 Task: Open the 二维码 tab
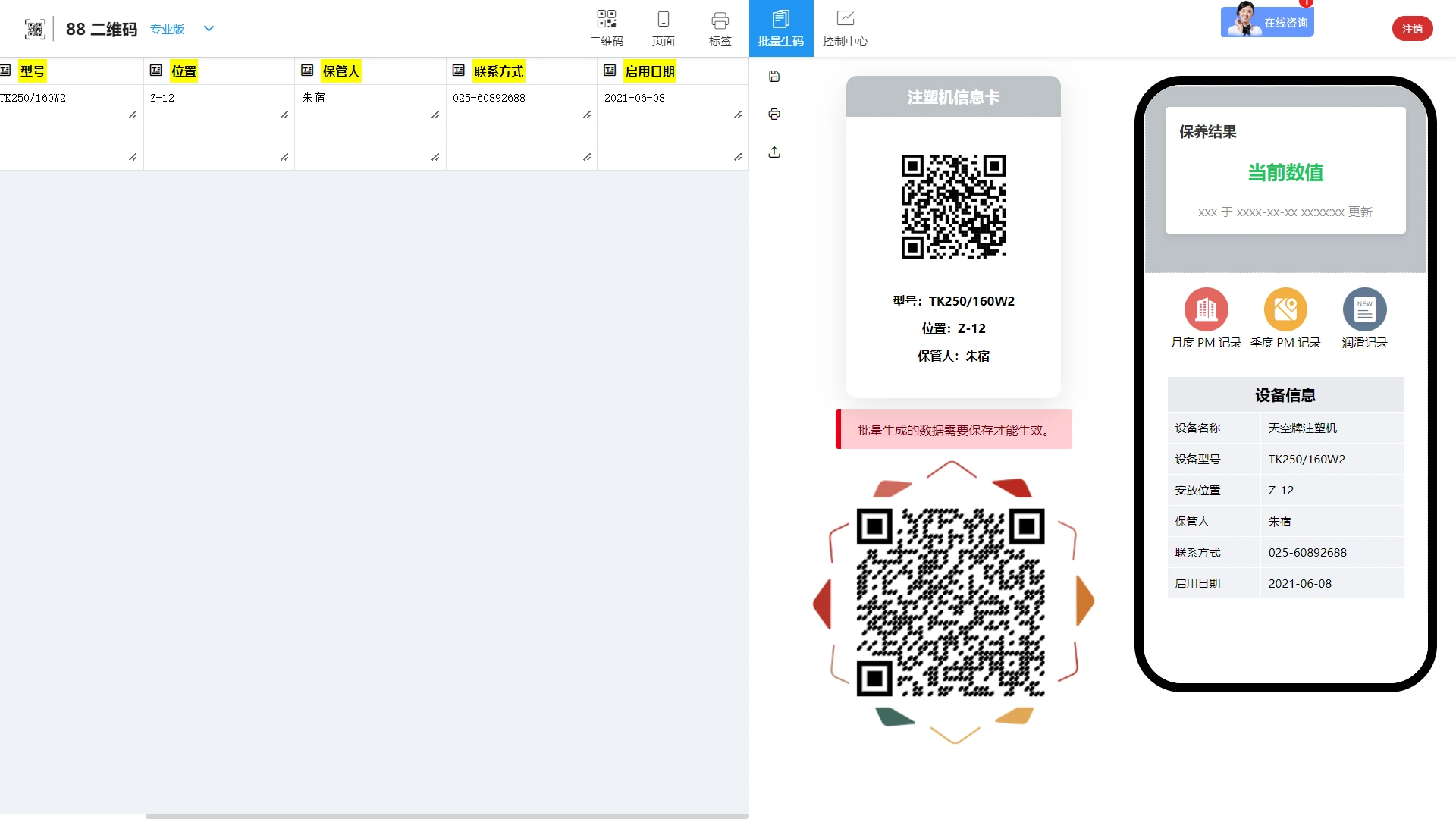click(607, 29)
